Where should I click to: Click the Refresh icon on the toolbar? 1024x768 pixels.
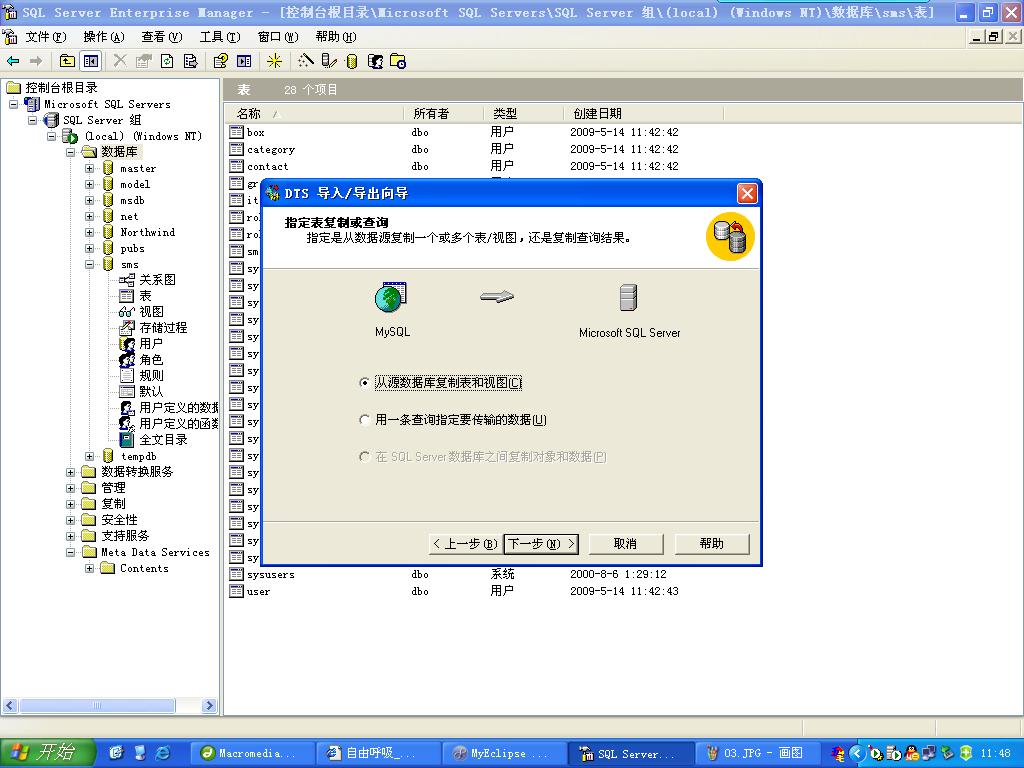pyautogui.click(x=168, y=61)
